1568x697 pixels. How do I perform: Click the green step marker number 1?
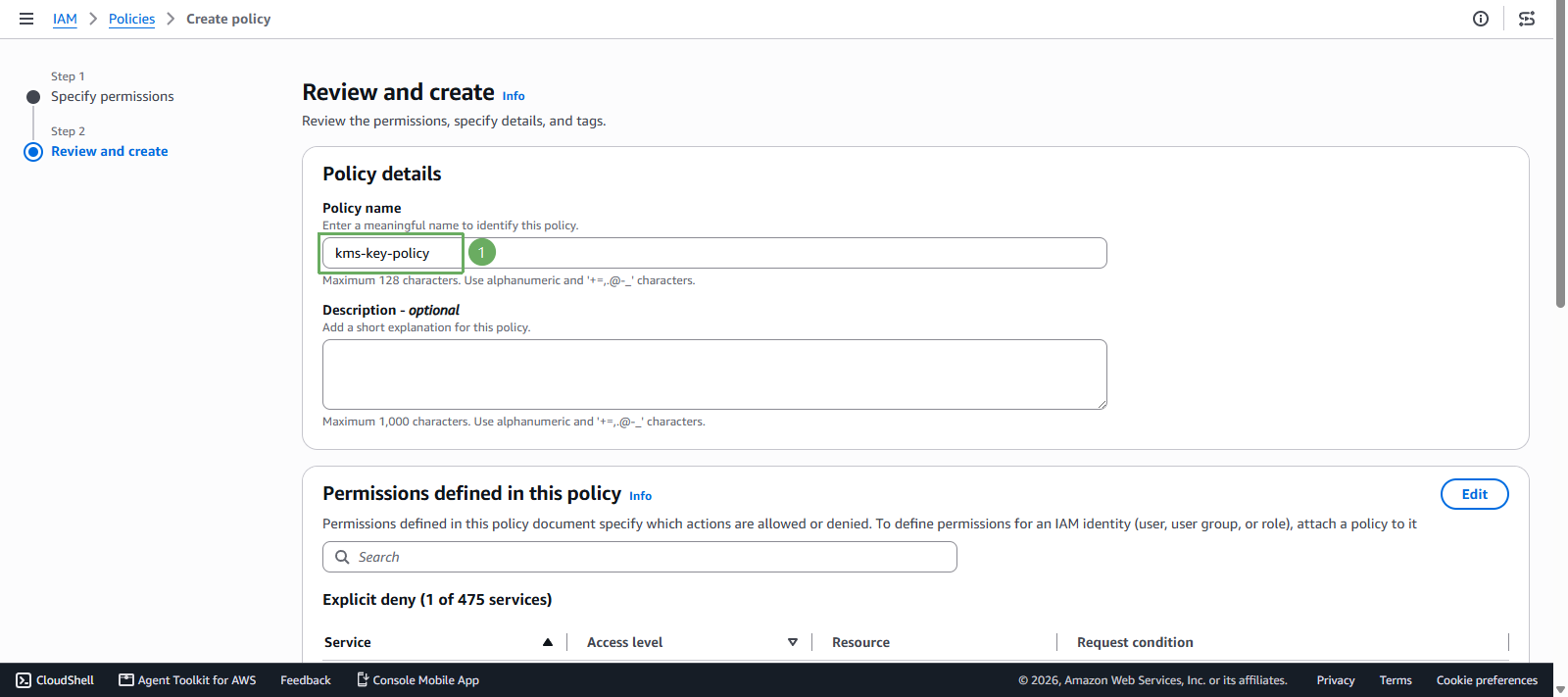(482, 252)
